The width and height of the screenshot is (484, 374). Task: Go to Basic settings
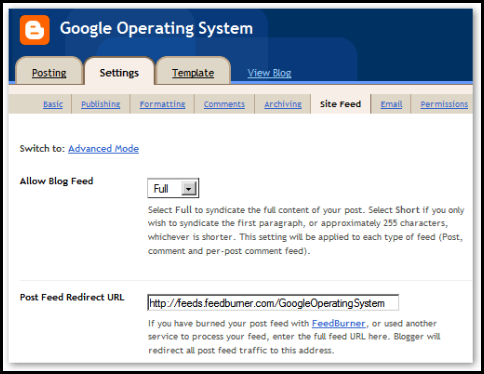tap(53, 104)
